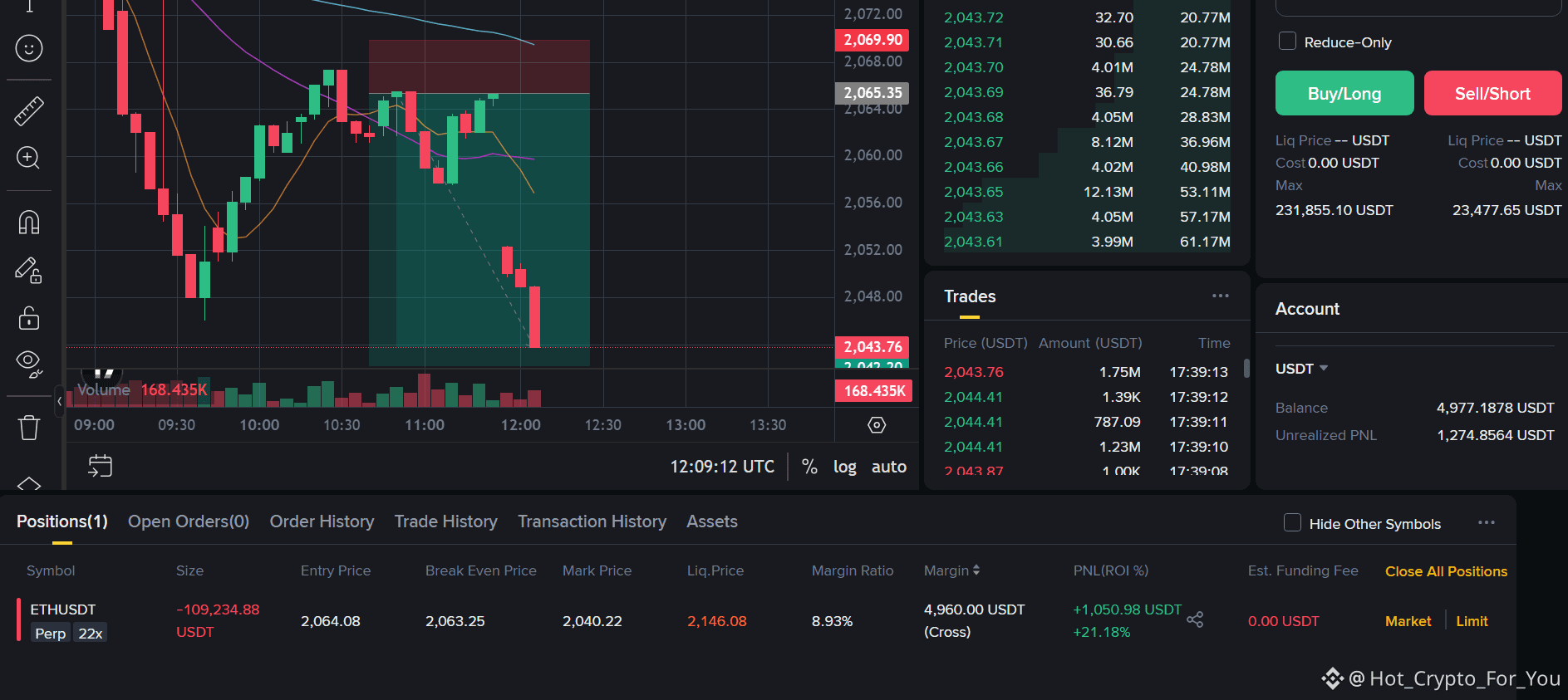Select the ruler measure tool
This screenshot has height=700, width=1568.
pyautogui.click(x=29, y=110)
